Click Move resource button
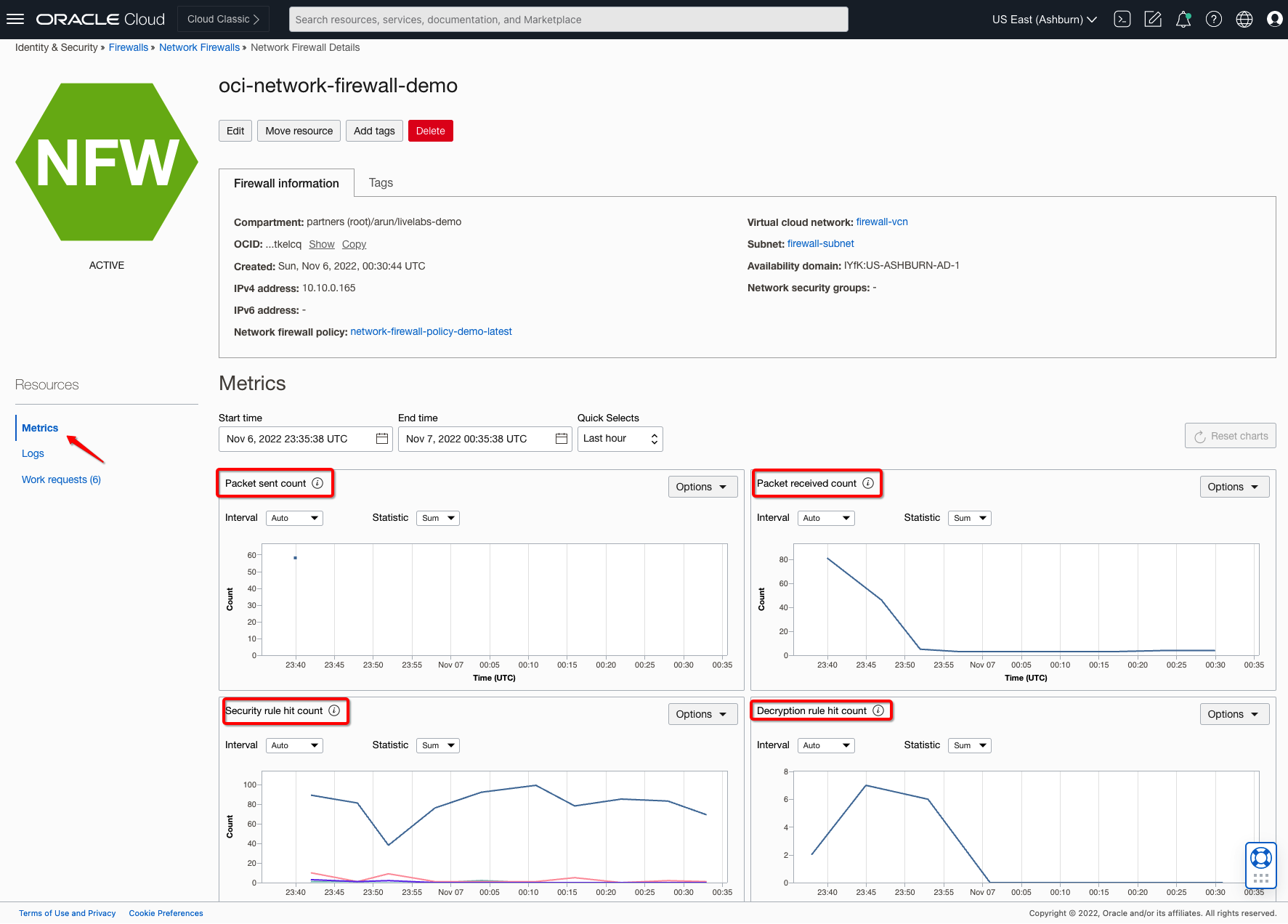1288x924 pixels. pyautogui.click(x=299, y=131)
